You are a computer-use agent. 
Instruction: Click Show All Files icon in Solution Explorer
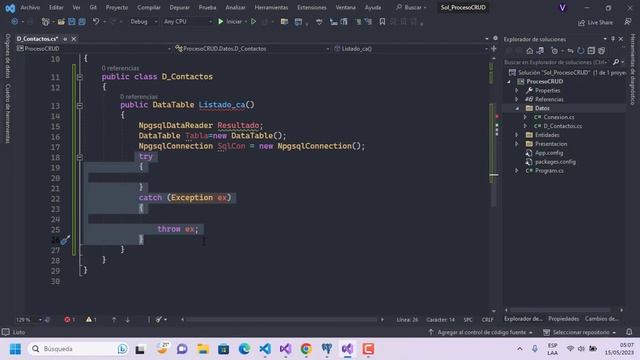click(x=602, y=51)
